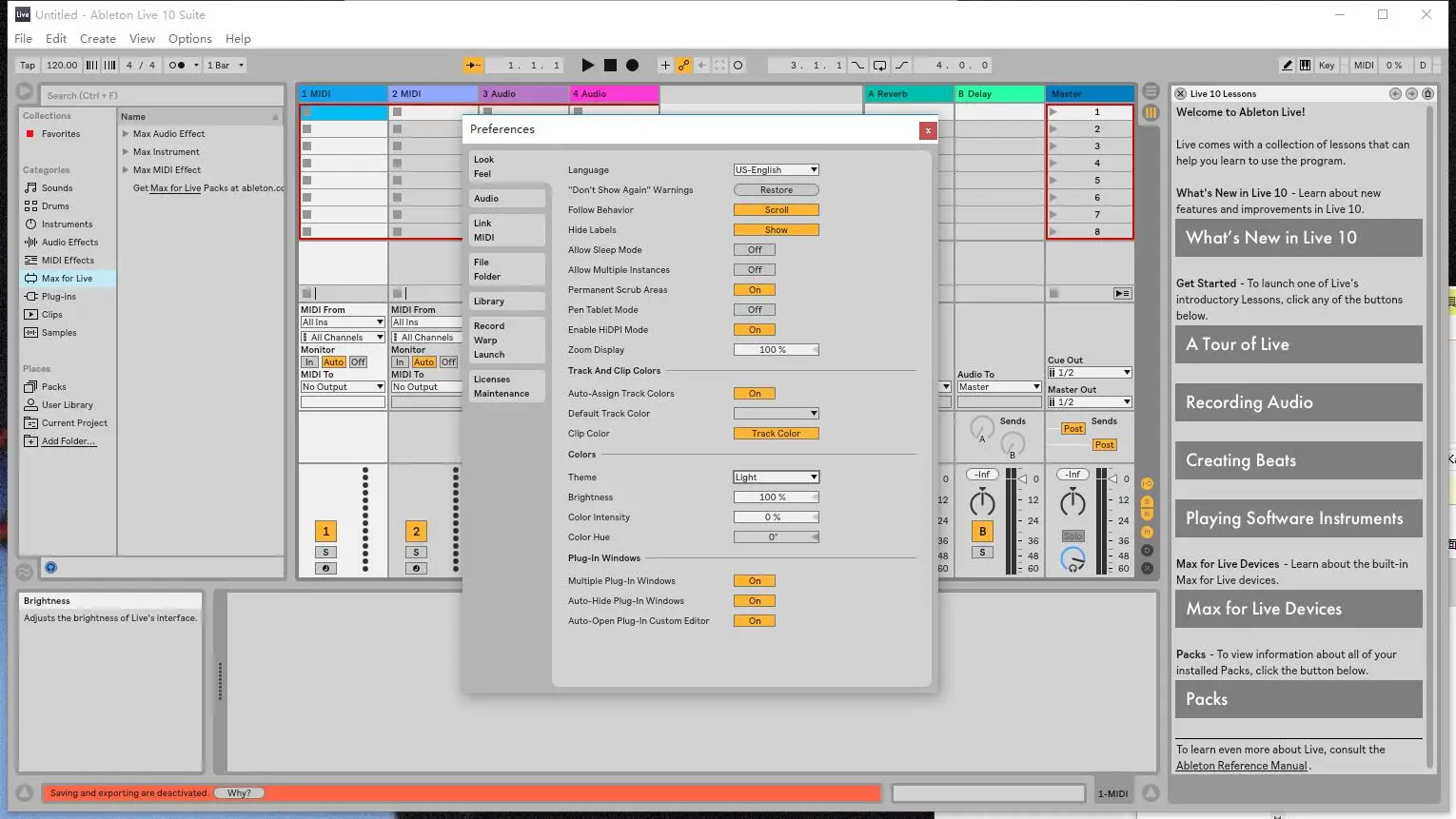Expand the Max Audio Effect folder
This screenshot has height=819, width=1456.
[x=126, y=134]
